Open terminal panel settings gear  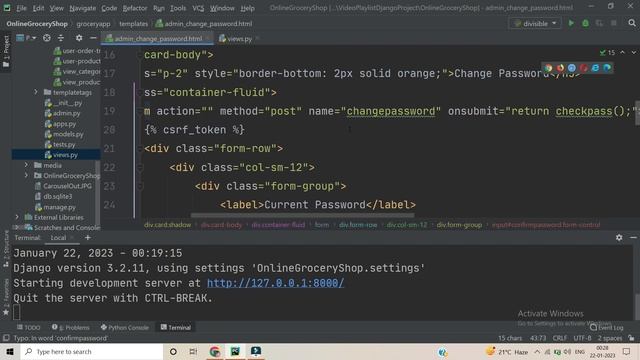pos(619,238)
